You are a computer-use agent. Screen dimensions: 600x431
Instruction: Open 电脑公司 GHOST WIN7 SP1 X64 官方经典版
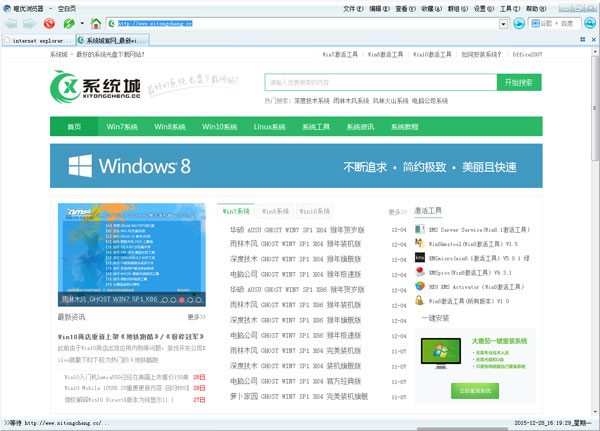295,381
